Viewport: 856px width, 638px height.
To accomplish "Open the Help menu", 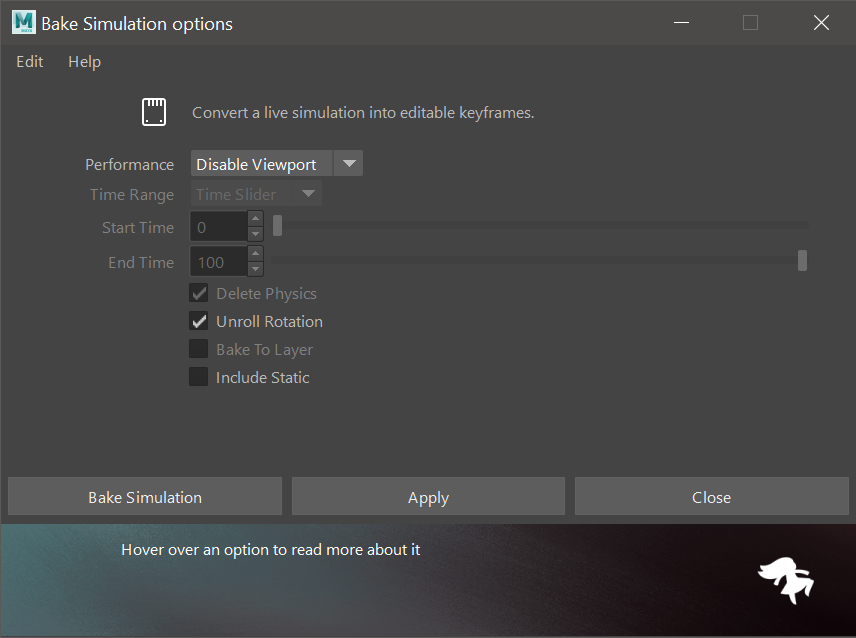I will tap(84, 62).
